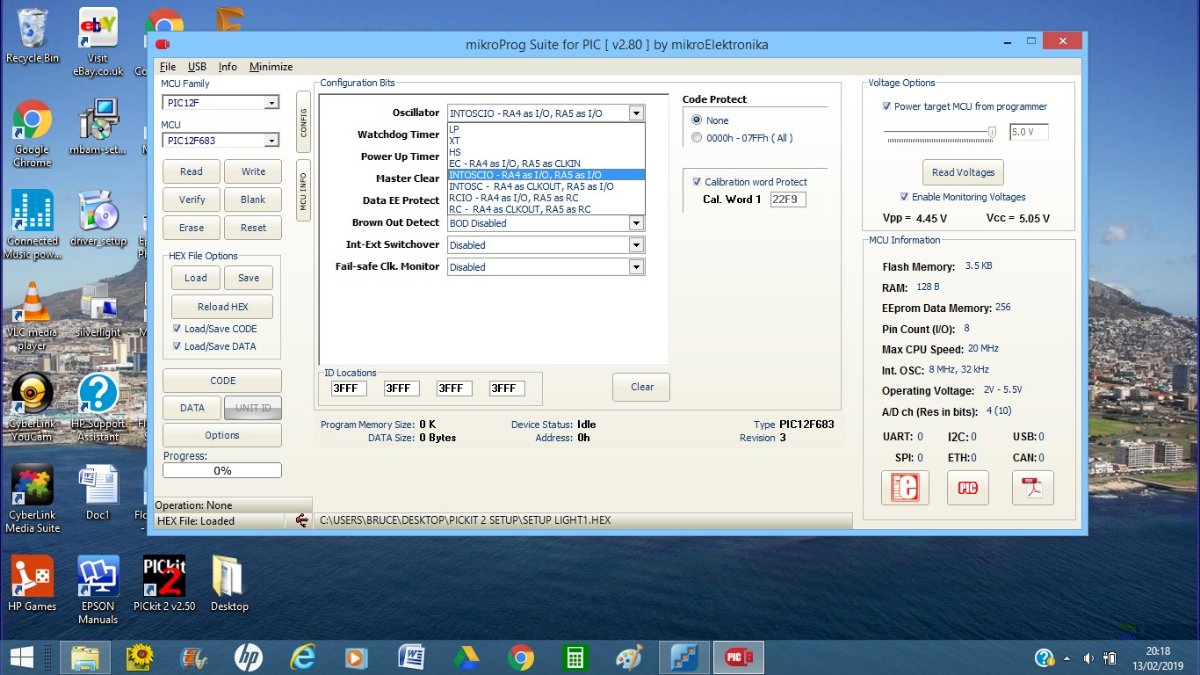
Task: Open VLC media player desktop icon
Action: [32, 317]
